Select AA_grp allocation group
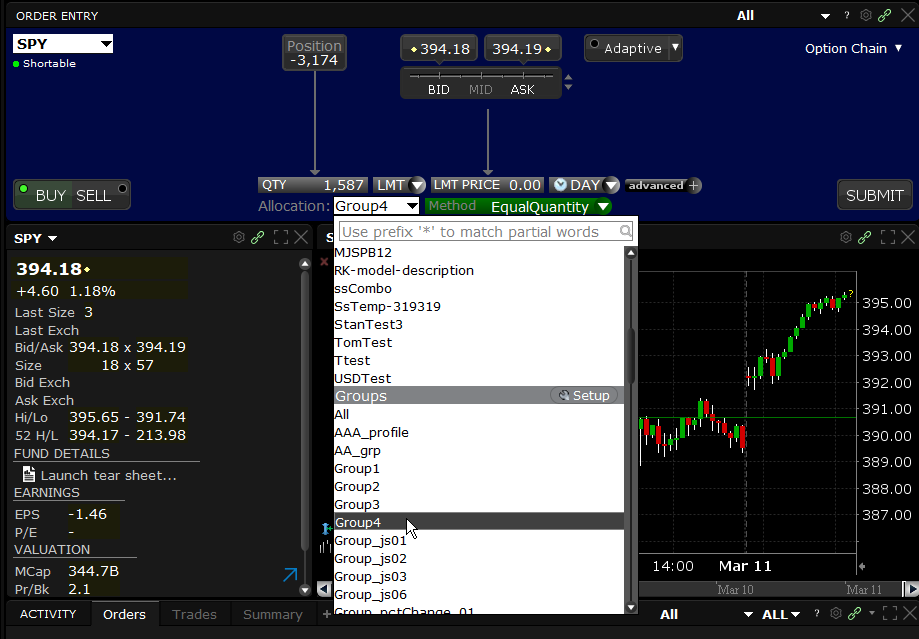 [x=479, y=451]
